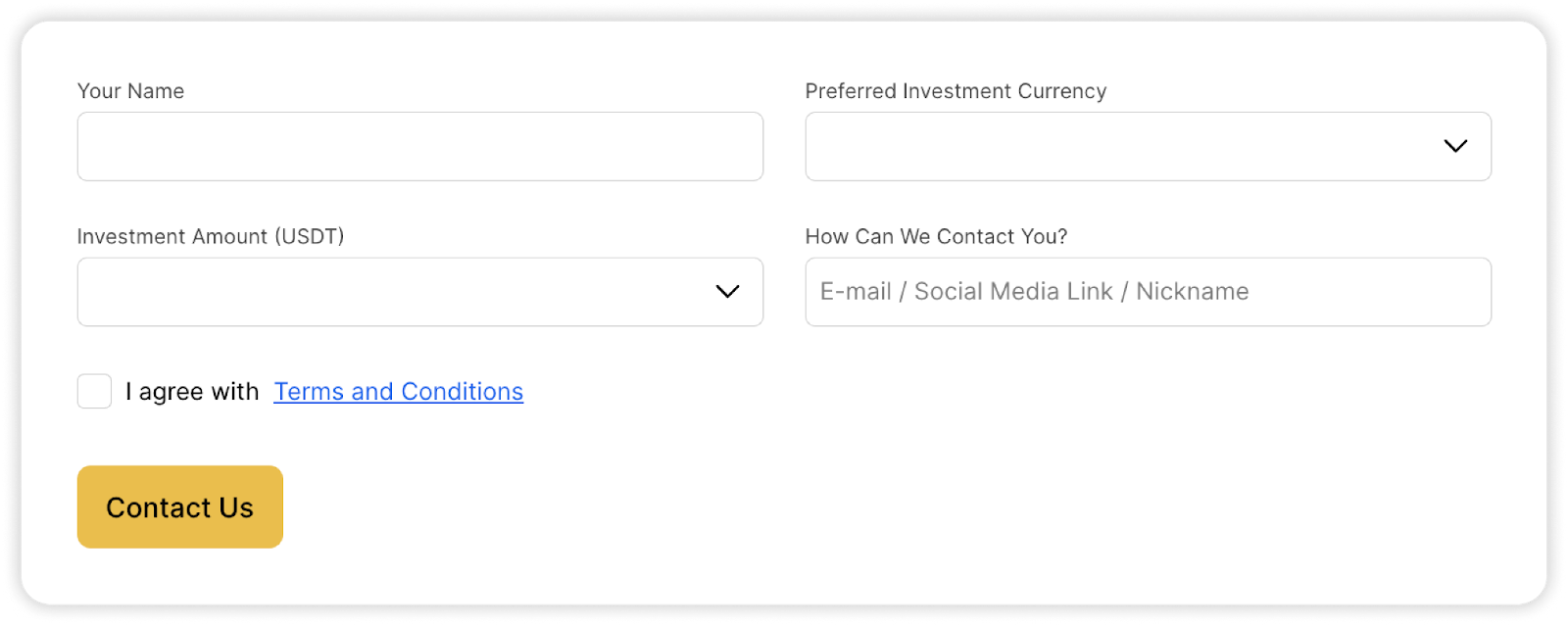Place the cursor in the name input box
This screenshot has height=625, width=1568.
pos(419,146)
